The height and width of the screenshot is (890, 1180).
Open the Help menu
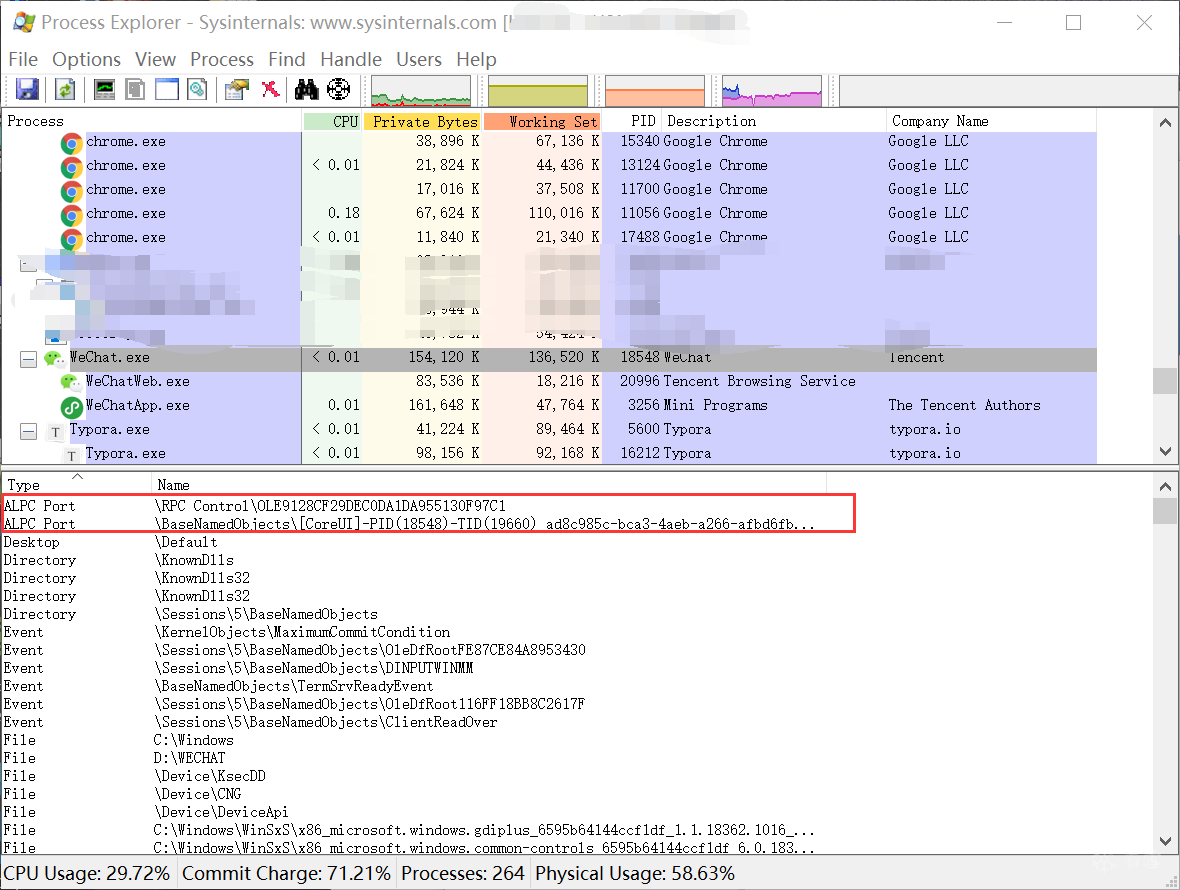coord(476,59)
